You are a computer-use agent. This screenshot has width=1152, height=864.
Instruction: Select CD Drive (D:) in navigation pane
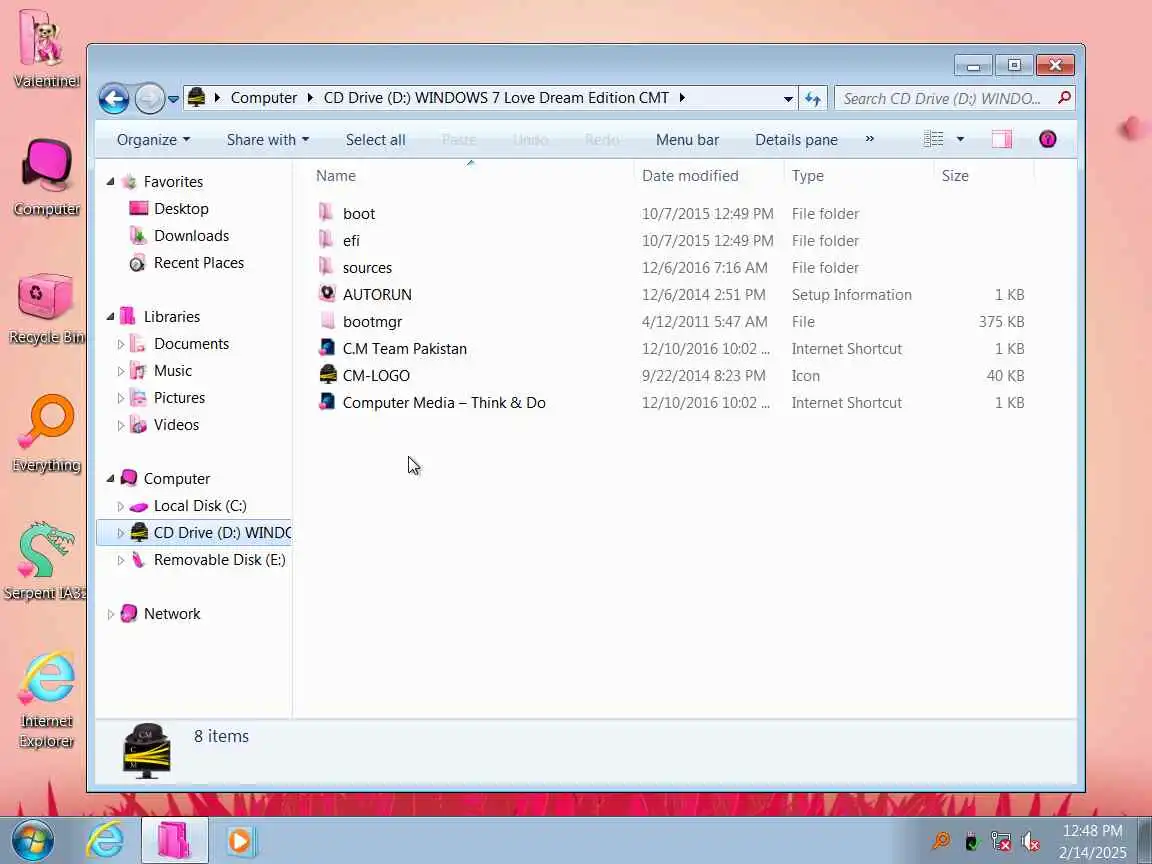click(194, 533)
